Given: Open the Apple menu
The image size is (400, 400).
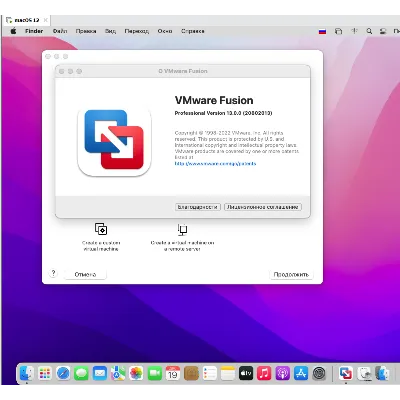Looking at the screenshot, I should [x=13, y=31].
